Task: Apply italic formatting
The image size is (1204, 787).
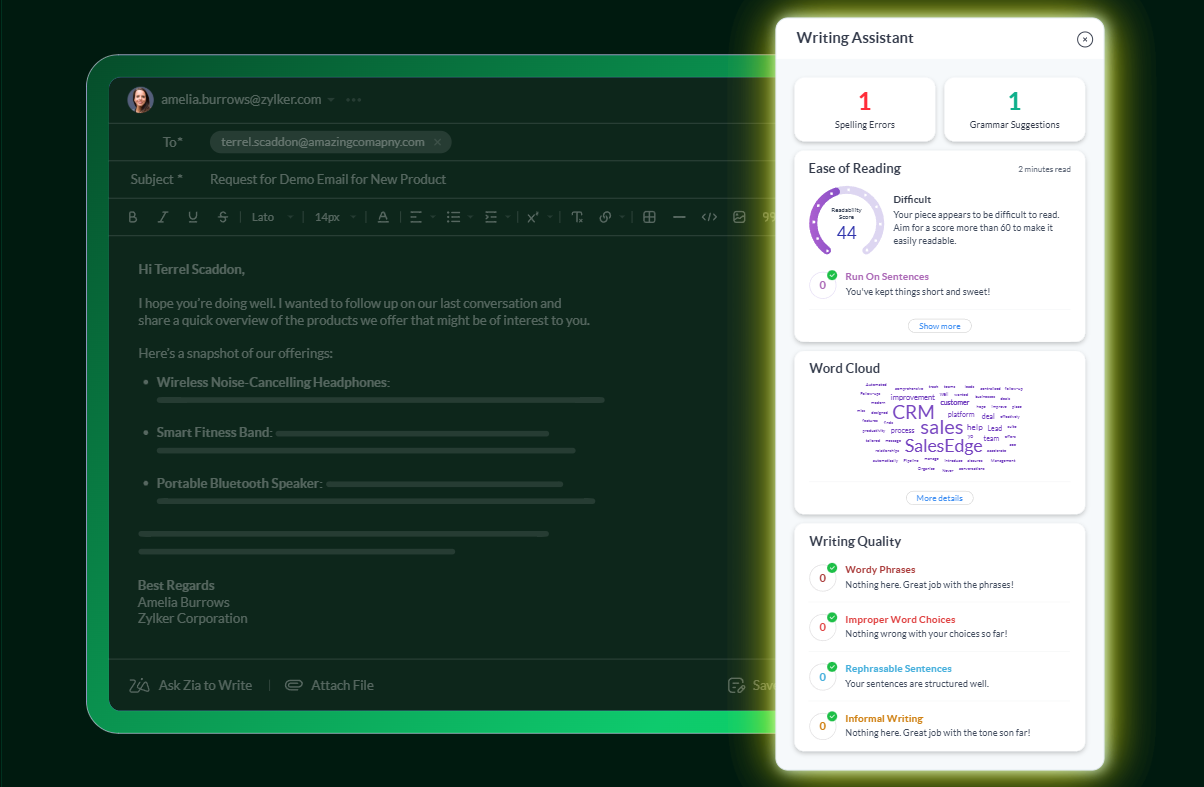Action: pos(163,217)
